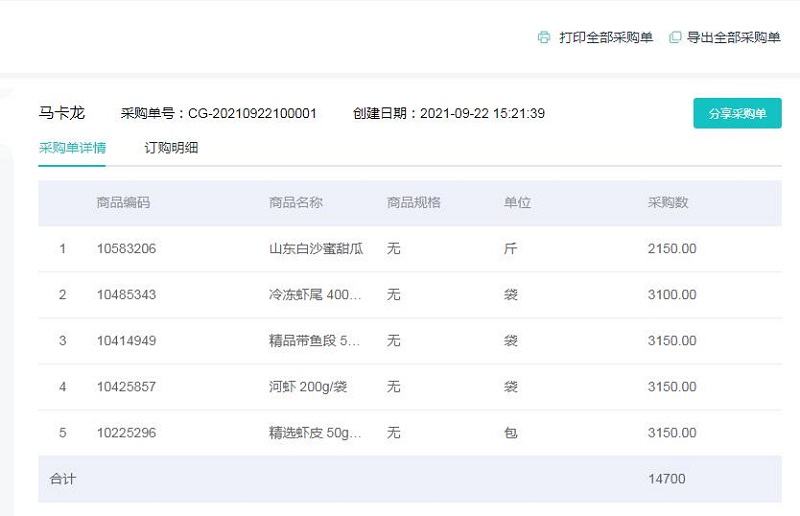Click product name 冷冻虾尾 400…
Screen dimensions: 800x516
(315, 294)
